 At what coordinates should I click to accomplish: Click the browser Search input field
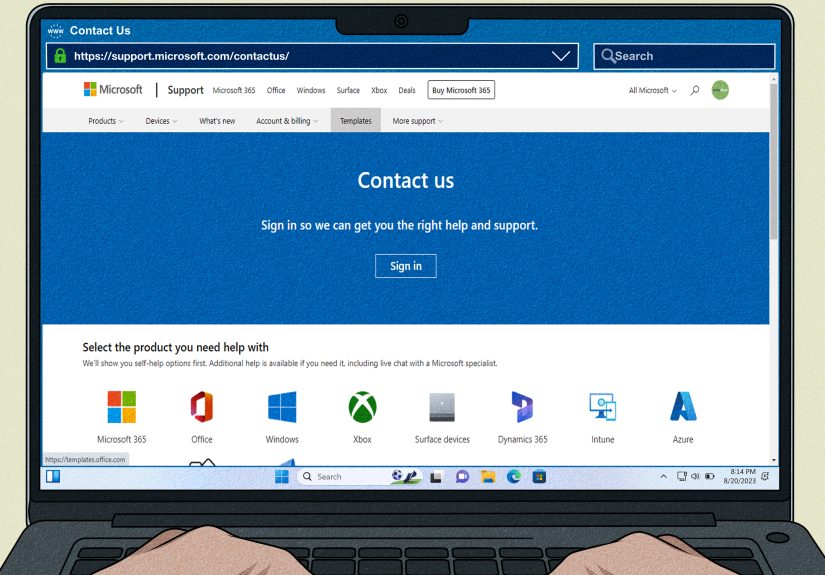690,56
